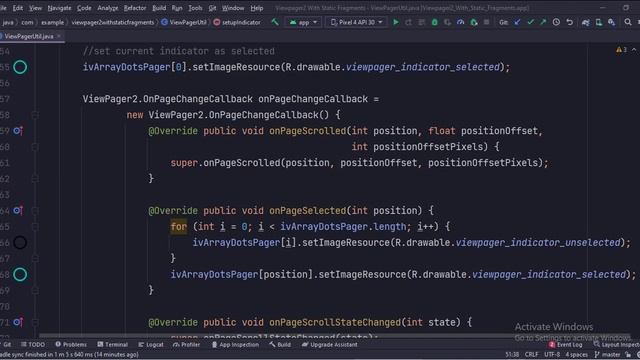Toggle the code fold marker on line 62

35,178
